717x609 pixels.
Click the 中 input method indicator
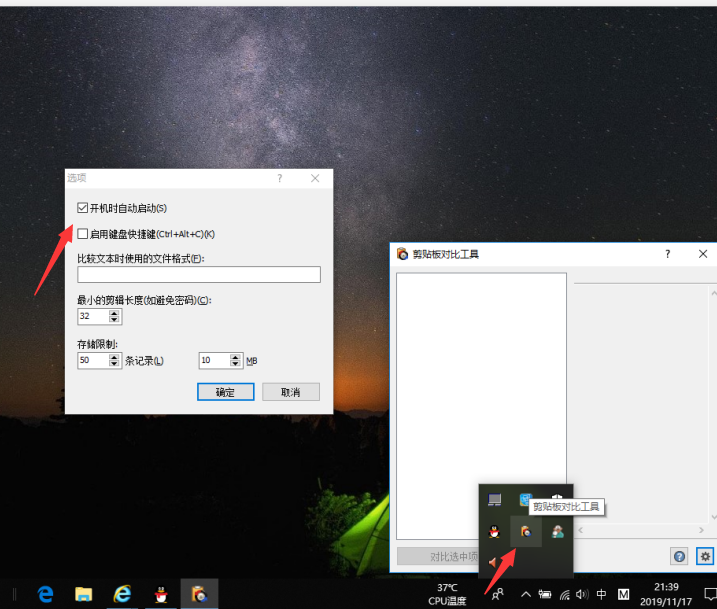coord(601,594)
